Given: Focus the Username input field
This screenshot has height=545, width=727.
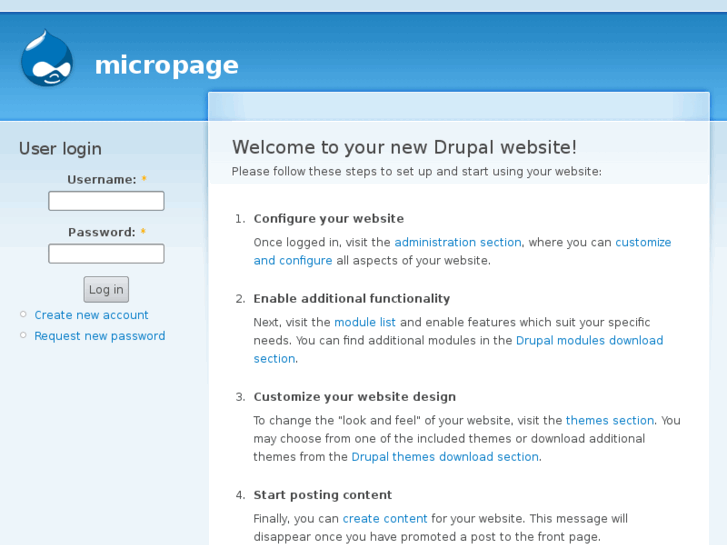Looking at the screenshot, I should [106, 201].
